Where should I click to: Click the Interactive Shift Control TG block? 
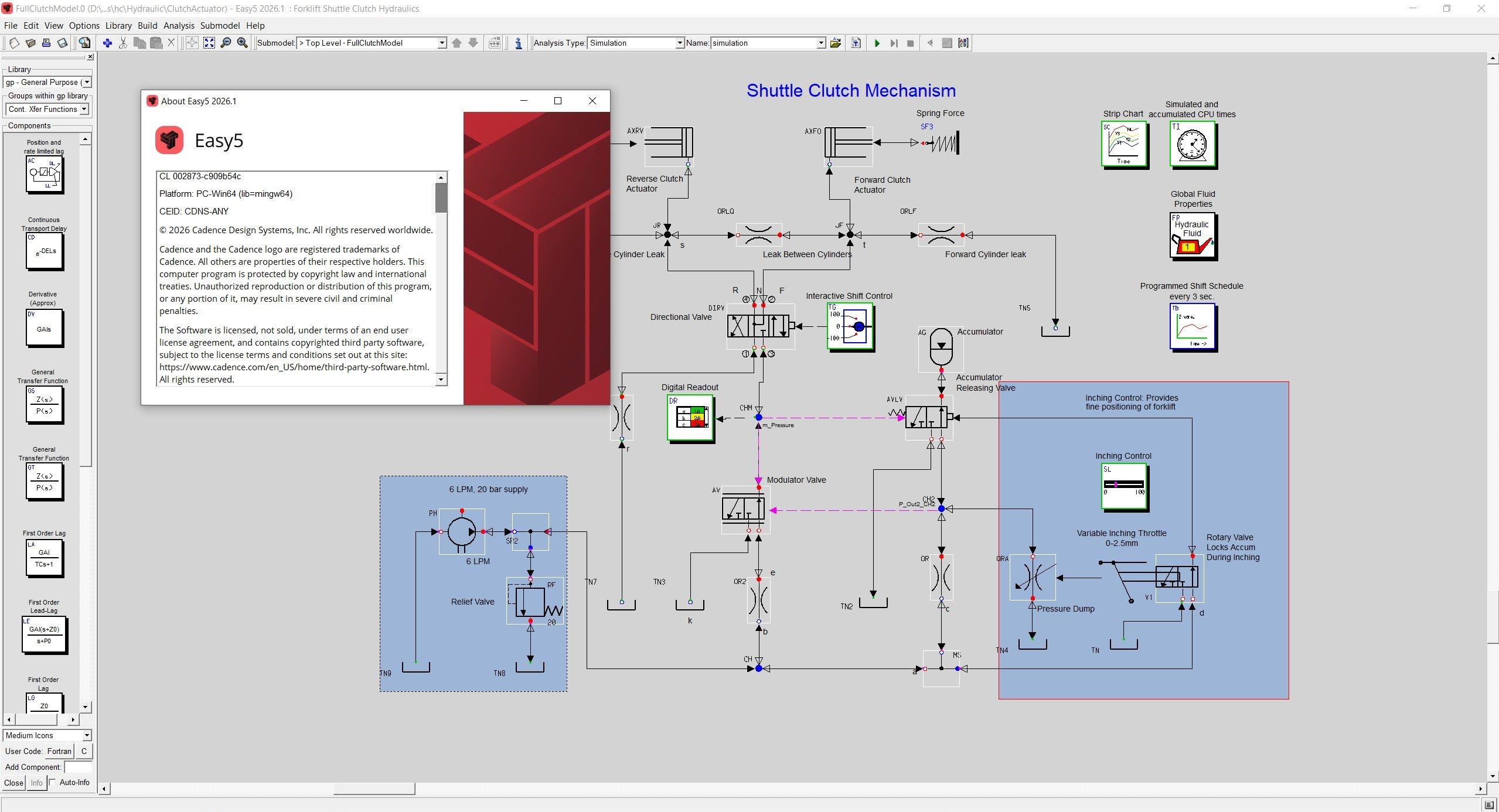tap(850, 327)
